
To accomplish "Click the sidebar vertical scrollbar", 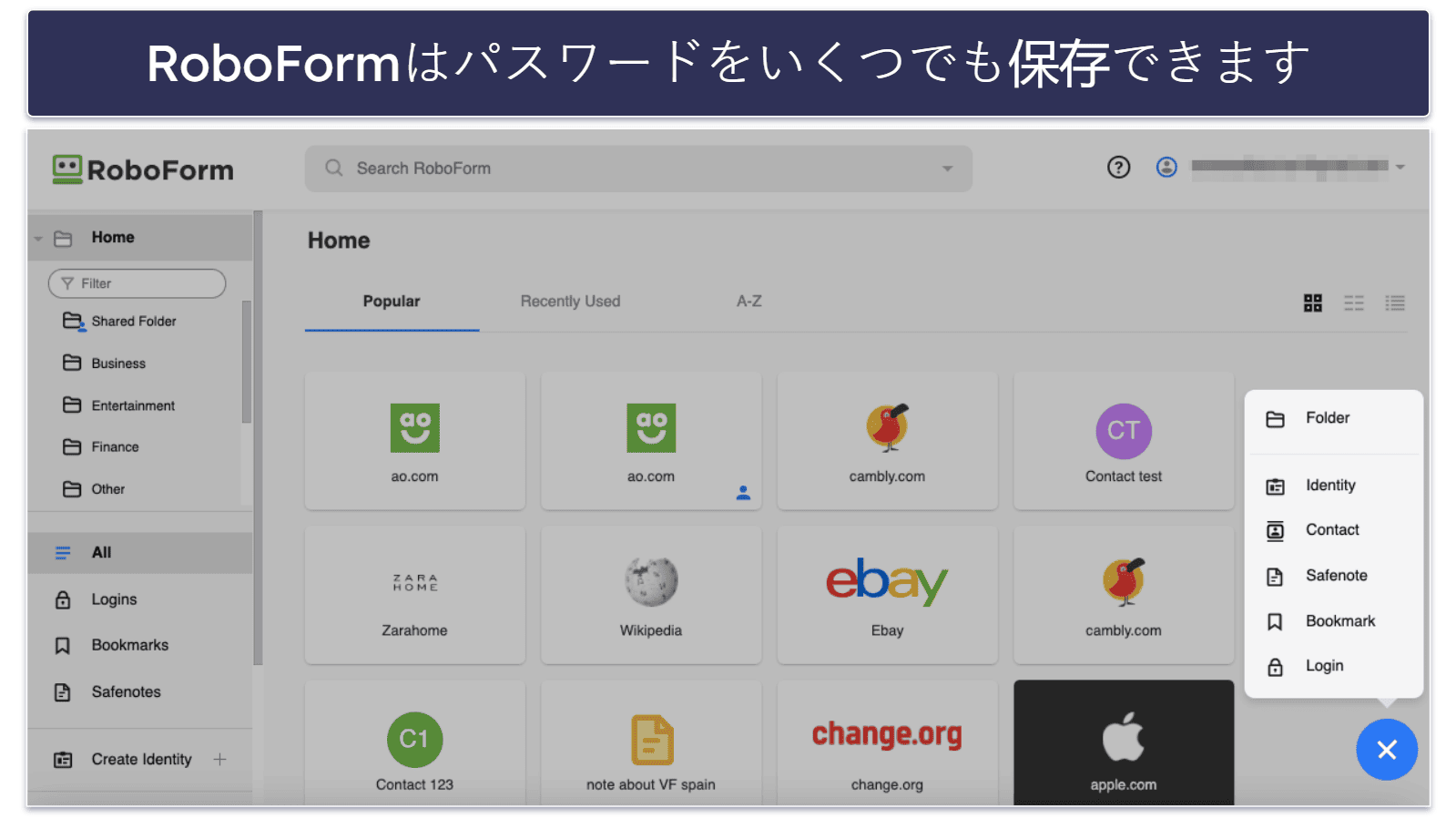I will [x=258, y=438].
